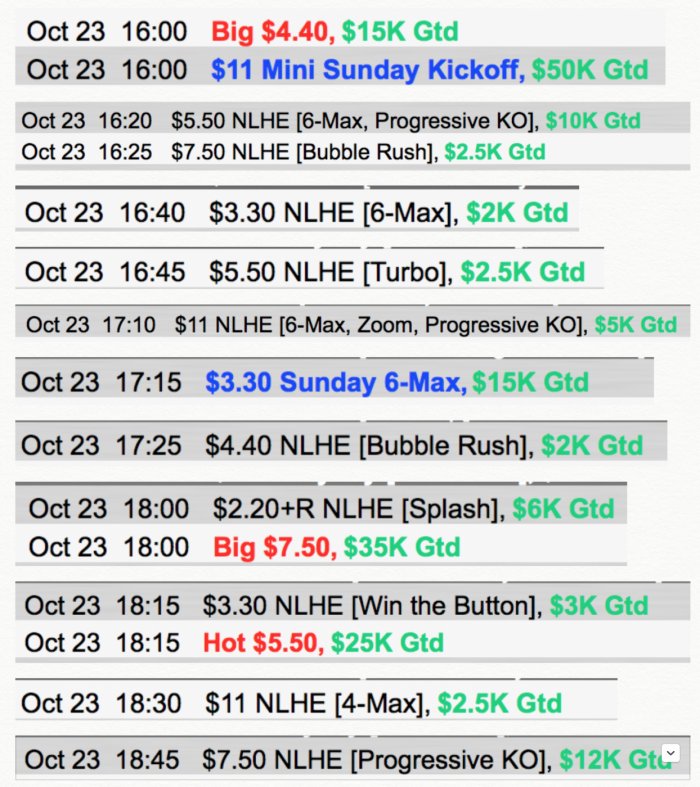The width and height of the screenshot is (700, 787).
Task: Open the $11 Mini Sunday Kickoff tournament
Action: pyautogui.click(x=366, y=69)
